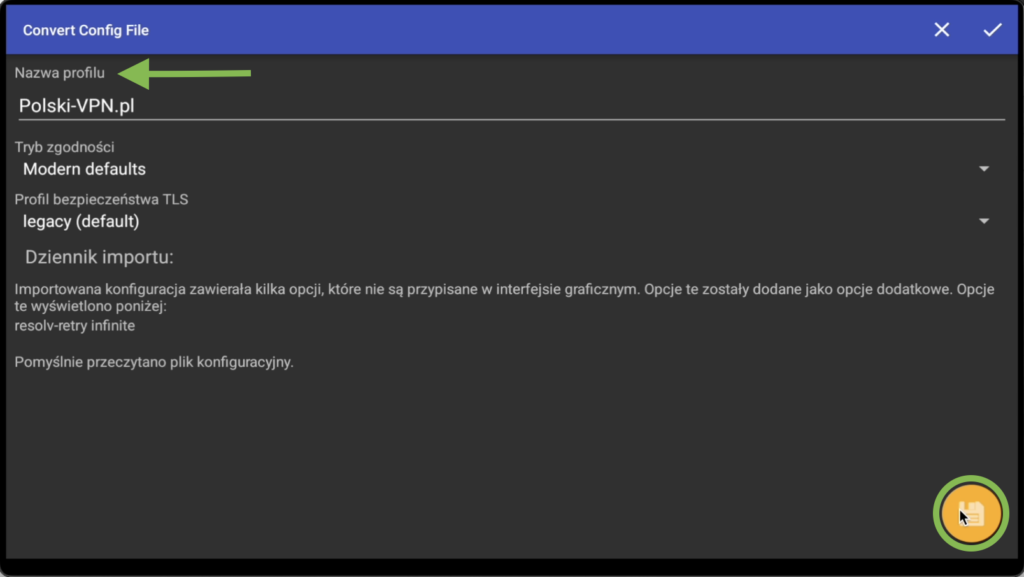Image resolution: width=1024 pixels, height=577 pixels.
Task: Click the resolv-retry infinite log line
Action: [x=74, y=325]
